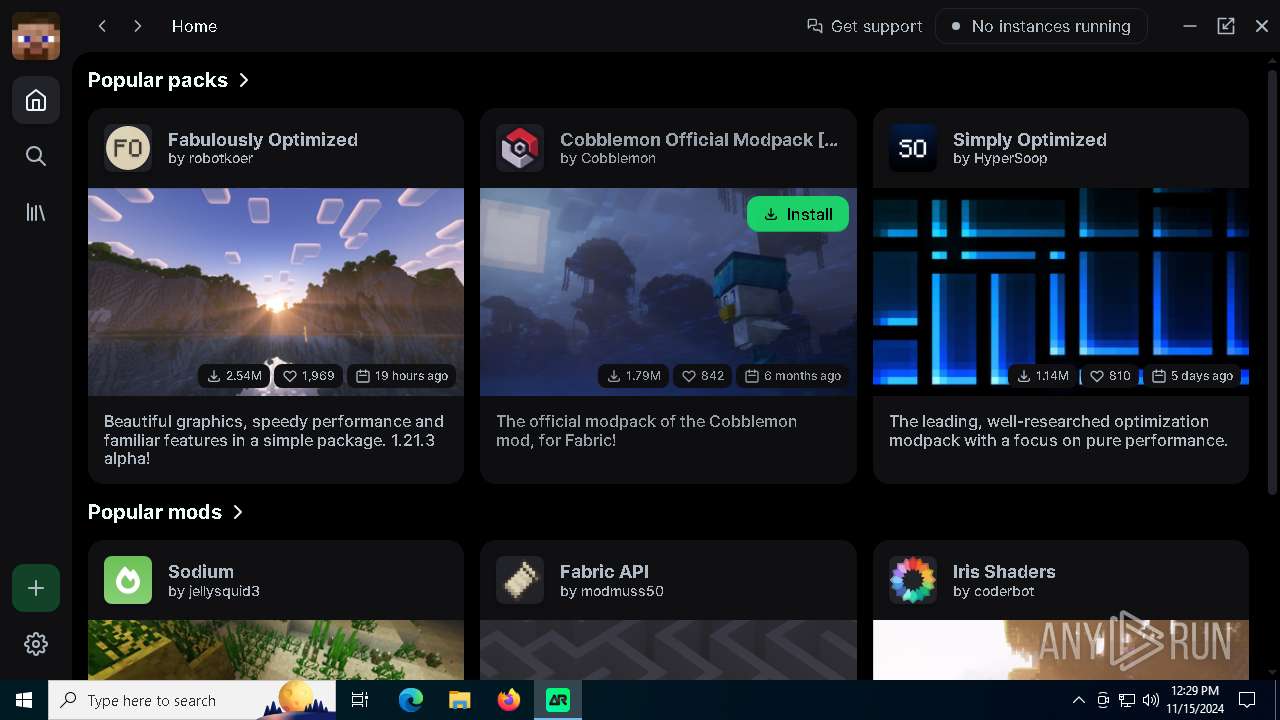
Task: Click Simply Optimized description text
Action: pyautogui.click(x=1059, y=431)
